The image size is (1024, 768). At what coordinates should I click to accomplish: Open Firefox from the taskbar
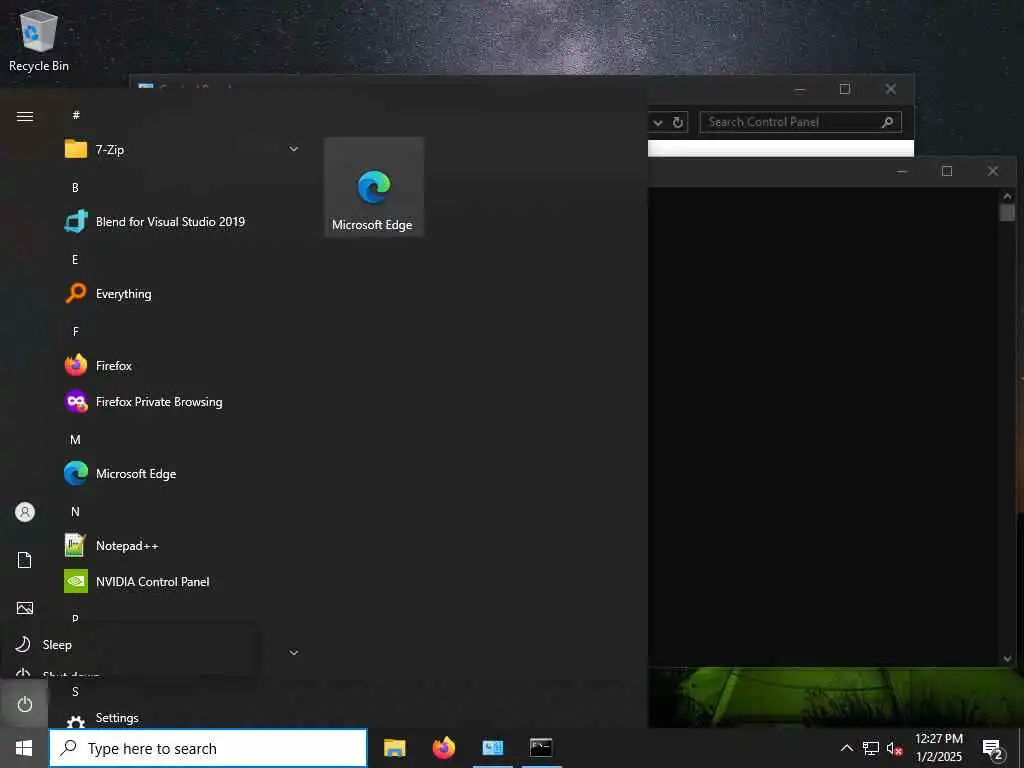pyautogui.click(x=444, y=748)
